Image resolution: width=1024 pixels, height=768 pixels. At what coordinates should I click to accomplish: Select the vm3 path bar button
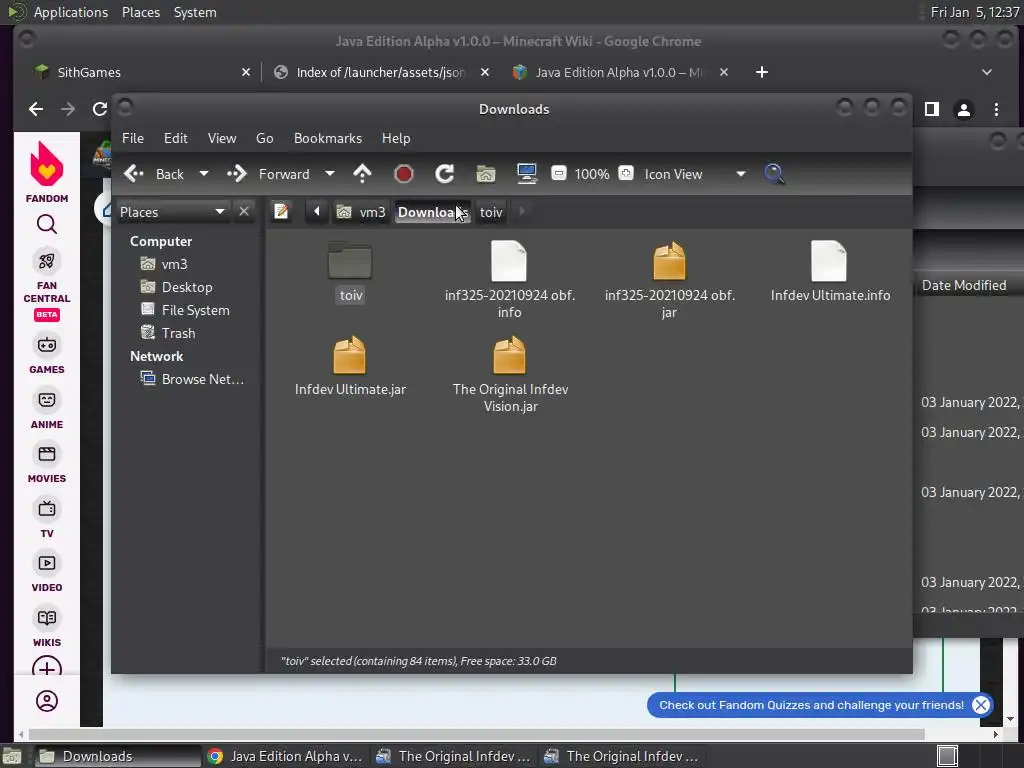coord(361,212)
